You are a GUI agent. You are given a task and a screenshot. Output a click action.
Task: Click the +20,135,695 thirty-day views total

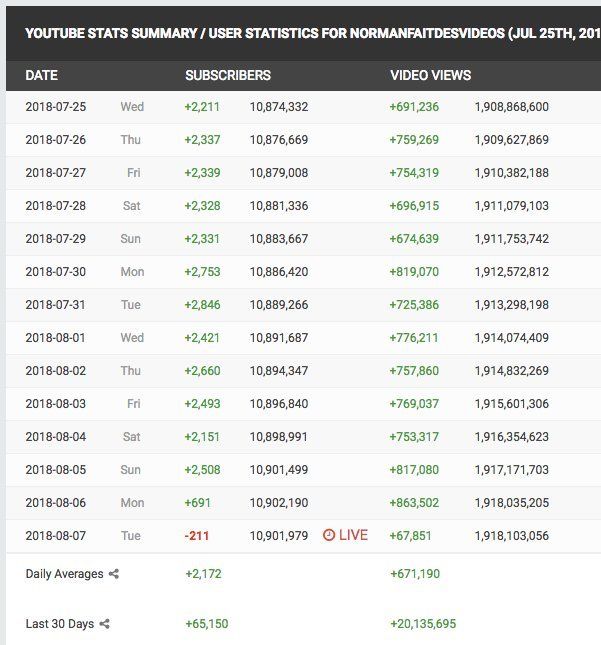tap(423, 624)
